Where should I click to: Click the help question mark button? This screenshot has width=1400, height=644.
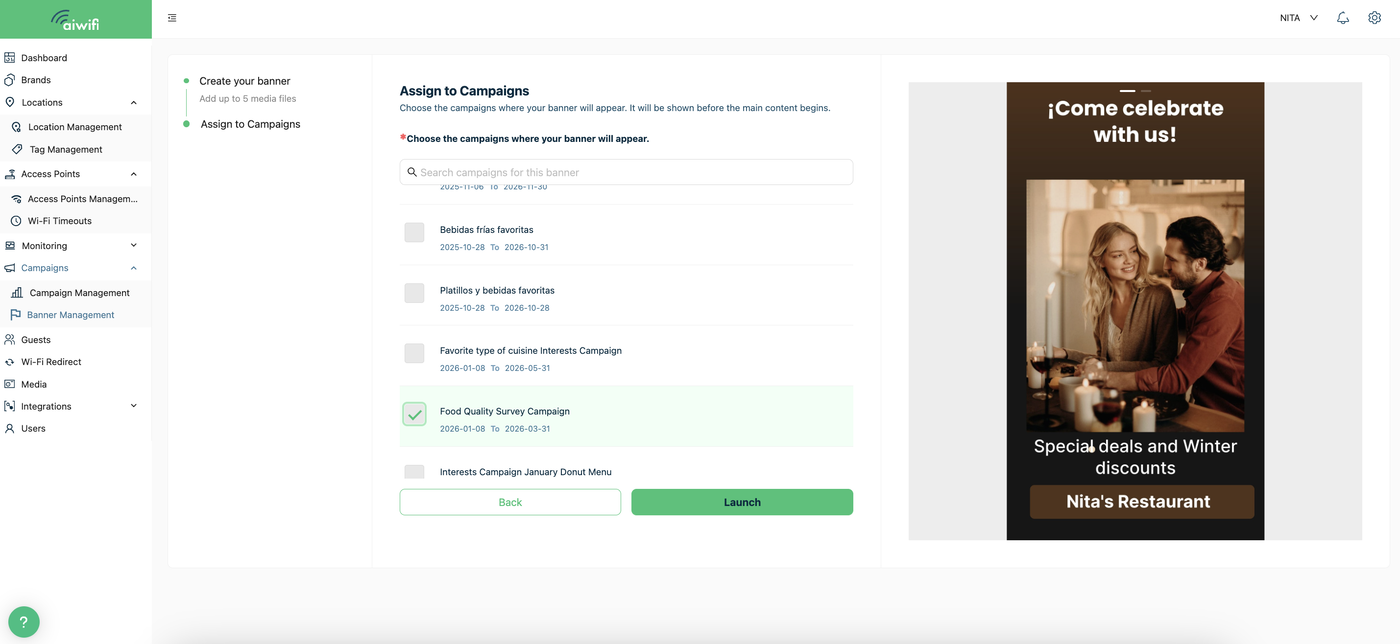pyautogui.click(x=24, y=622)
